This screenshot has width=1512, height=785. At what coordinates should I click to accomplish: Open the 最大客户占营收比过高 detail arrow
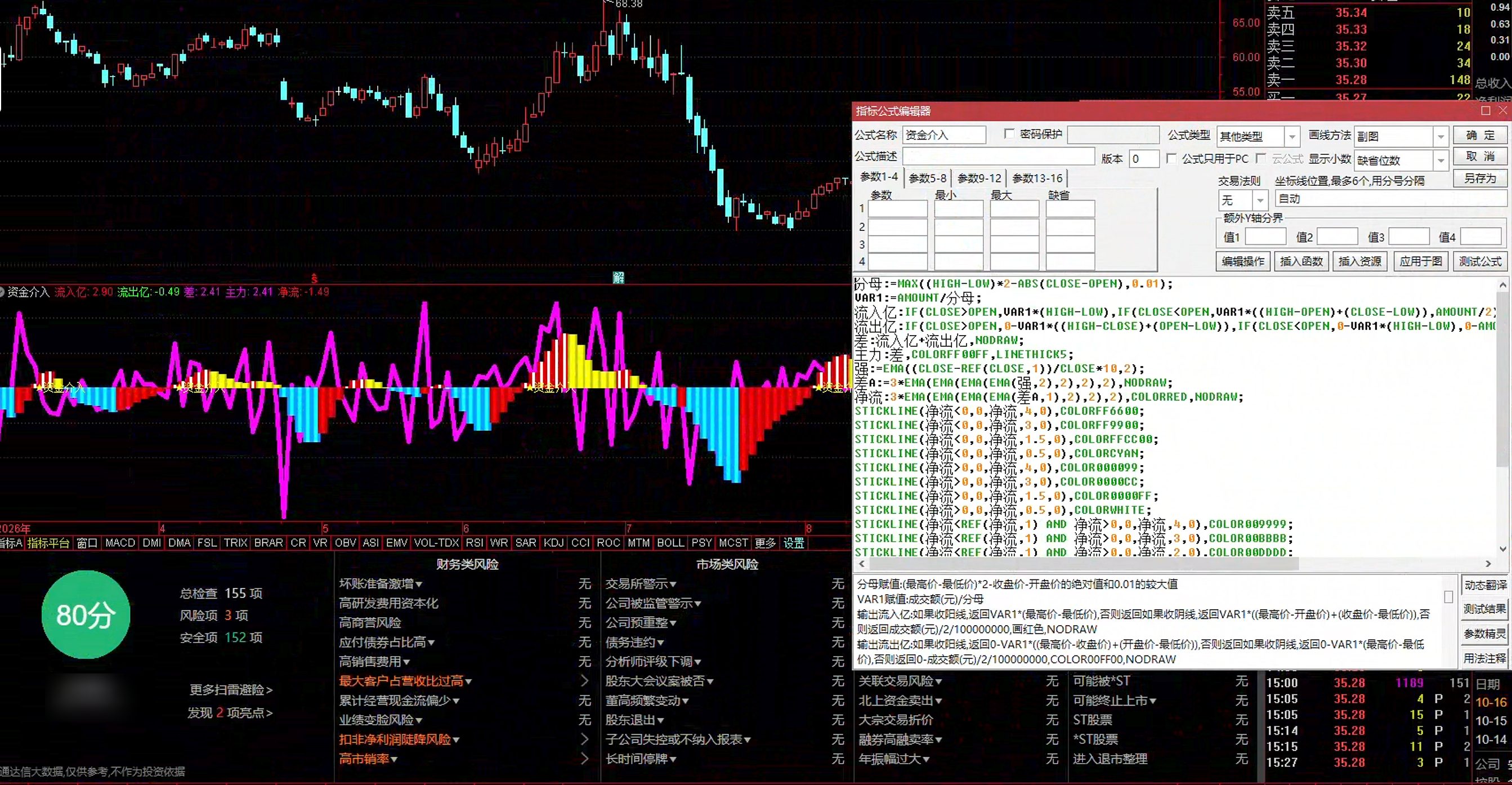(585, 681)
